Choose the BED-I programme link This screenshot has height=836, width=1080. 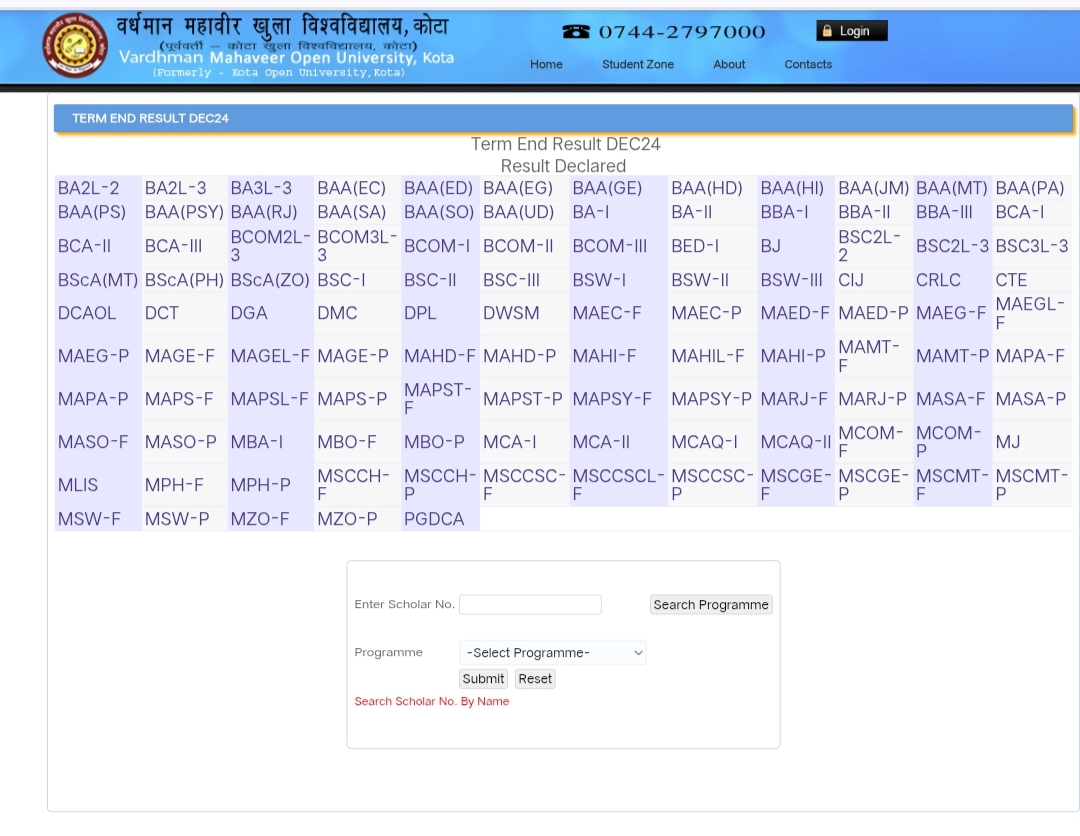(695, 246)
